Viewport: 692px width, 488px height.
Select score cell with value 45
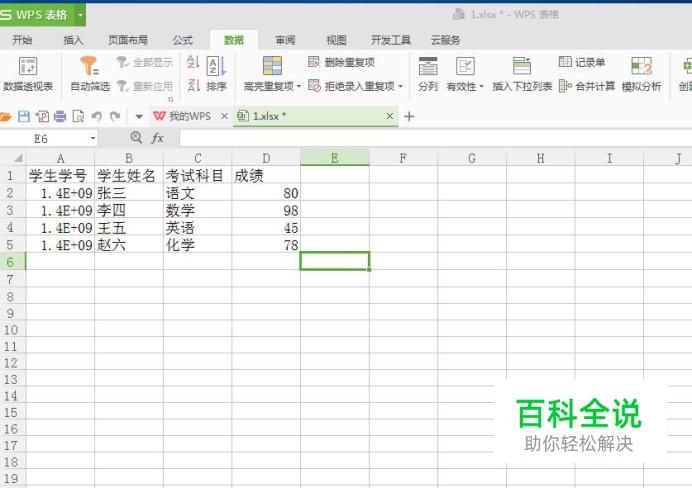pyautogui.click(x=266, y=228)
